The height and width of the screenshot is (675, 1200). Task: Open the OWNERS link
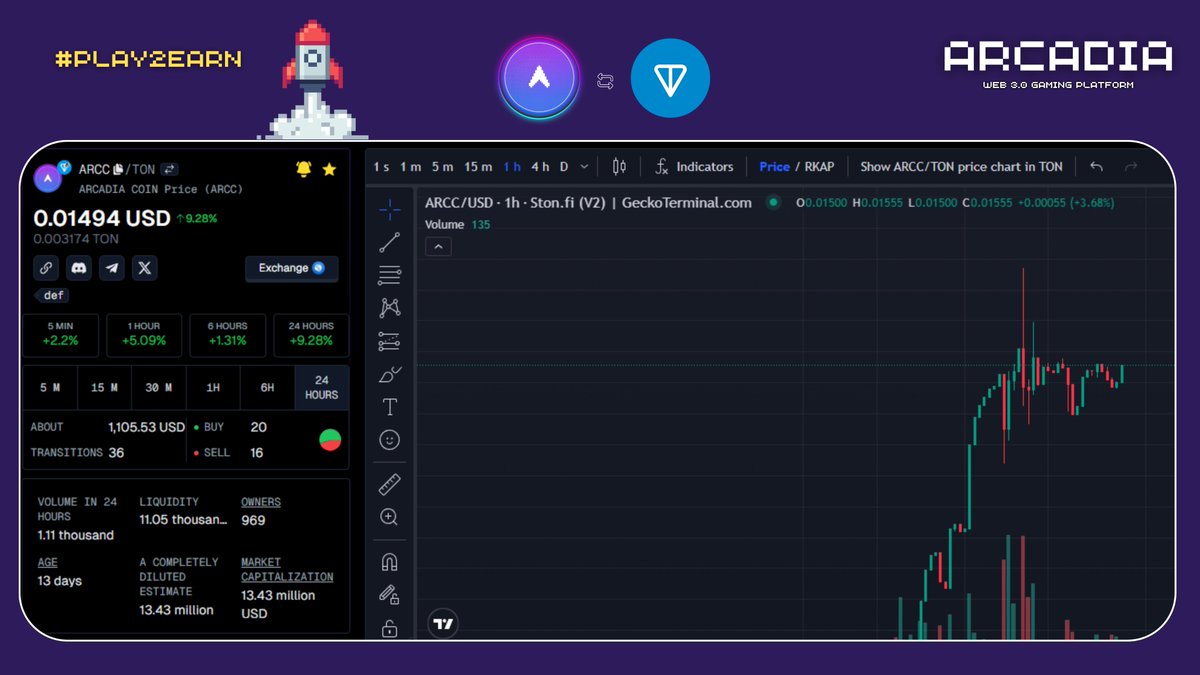[x=261, y=502]
